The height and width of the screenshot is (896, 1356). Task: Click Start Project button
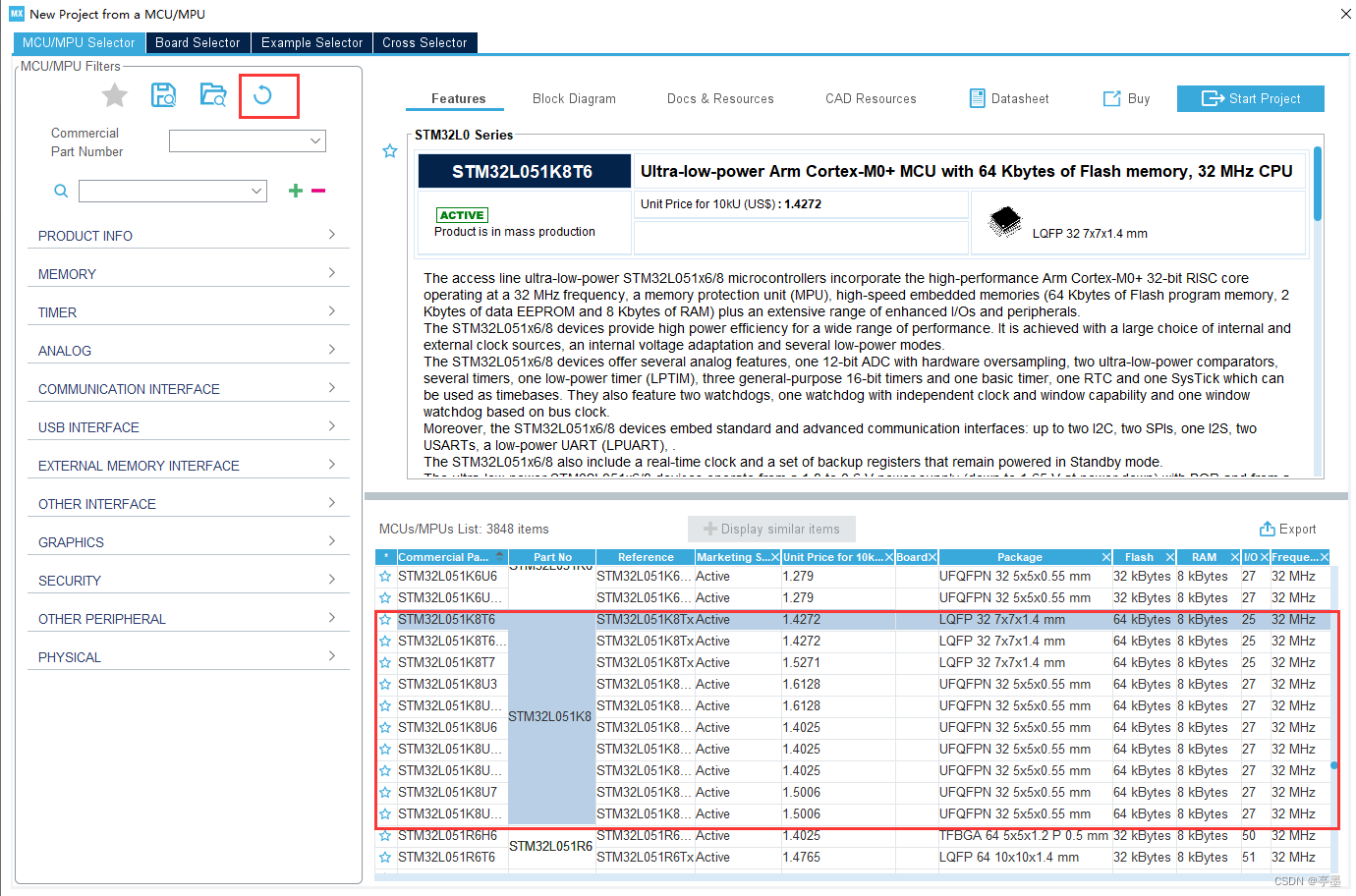pos(1251,98)
